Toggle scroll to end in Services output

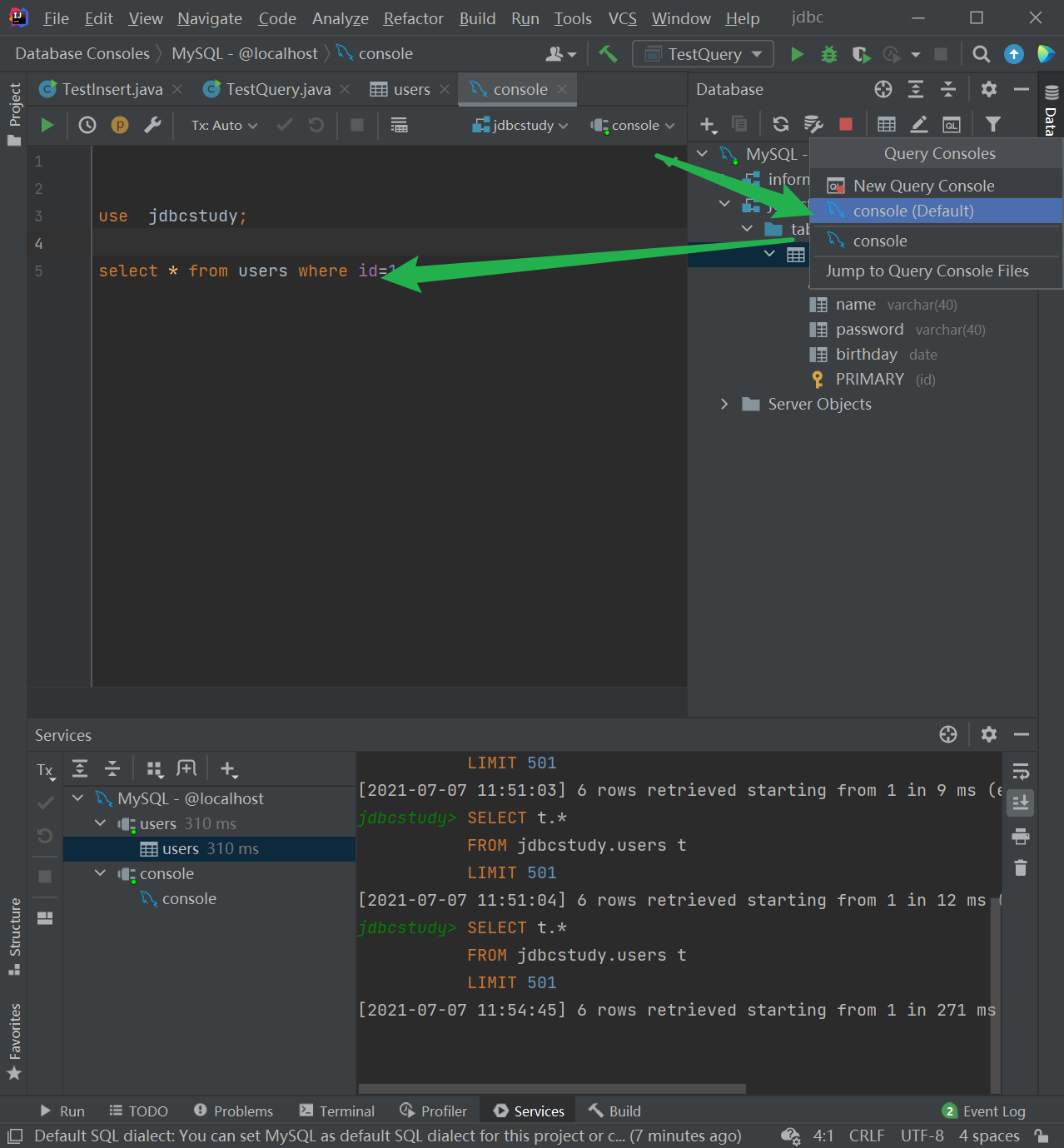1021,803
